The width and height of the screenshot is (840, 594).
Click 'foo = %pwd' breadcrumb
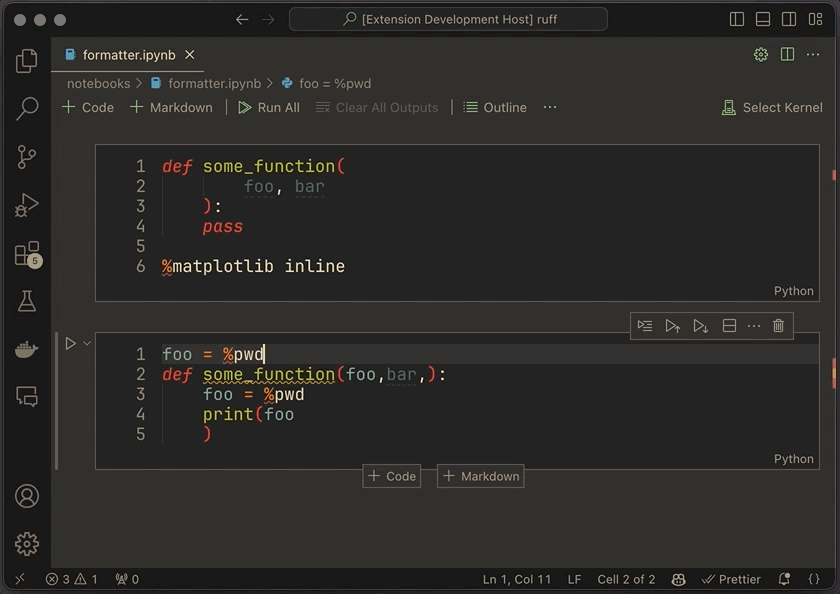327,84
